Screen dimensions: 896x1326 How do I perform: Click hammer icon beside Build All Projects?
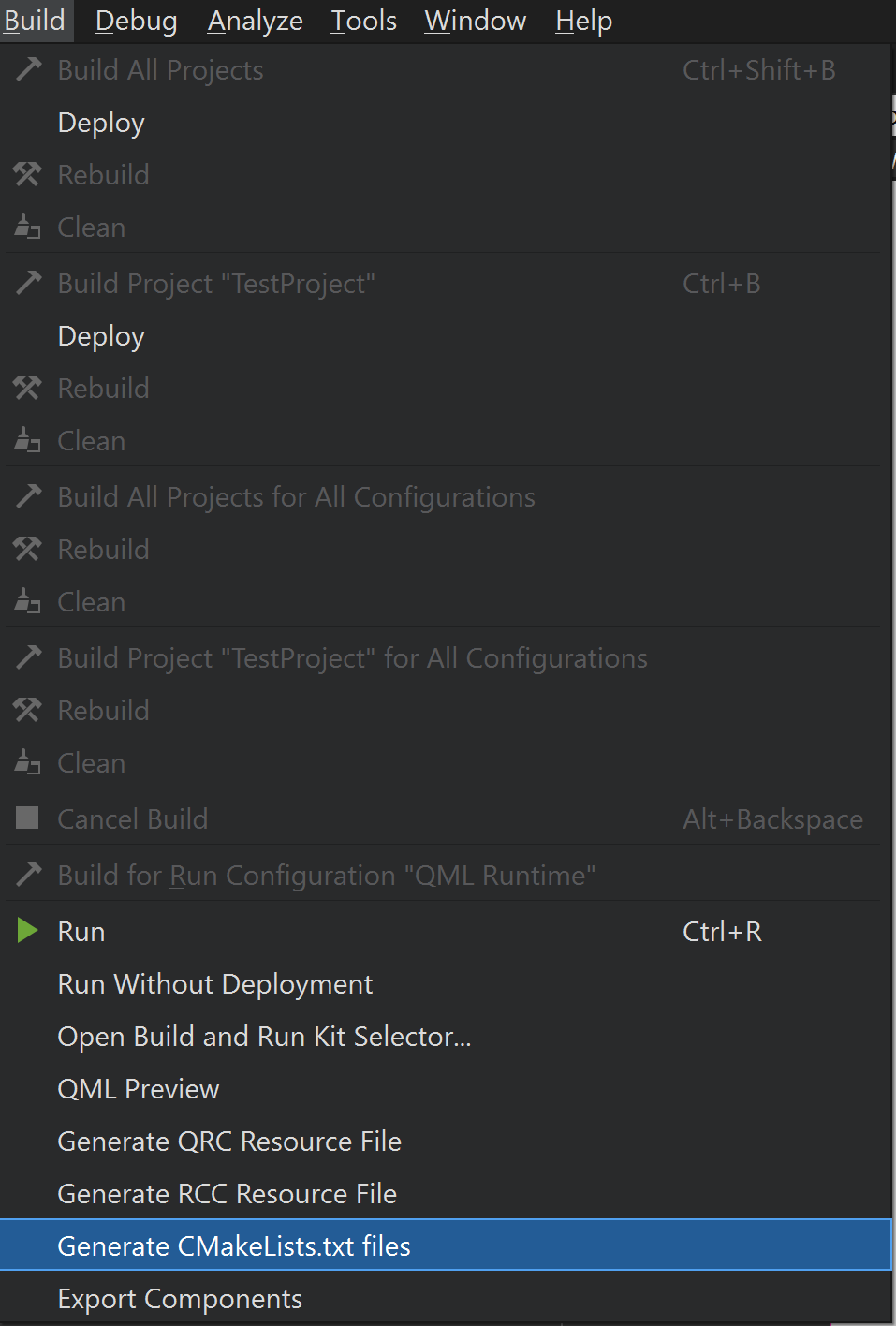click(x=28, y=69)
